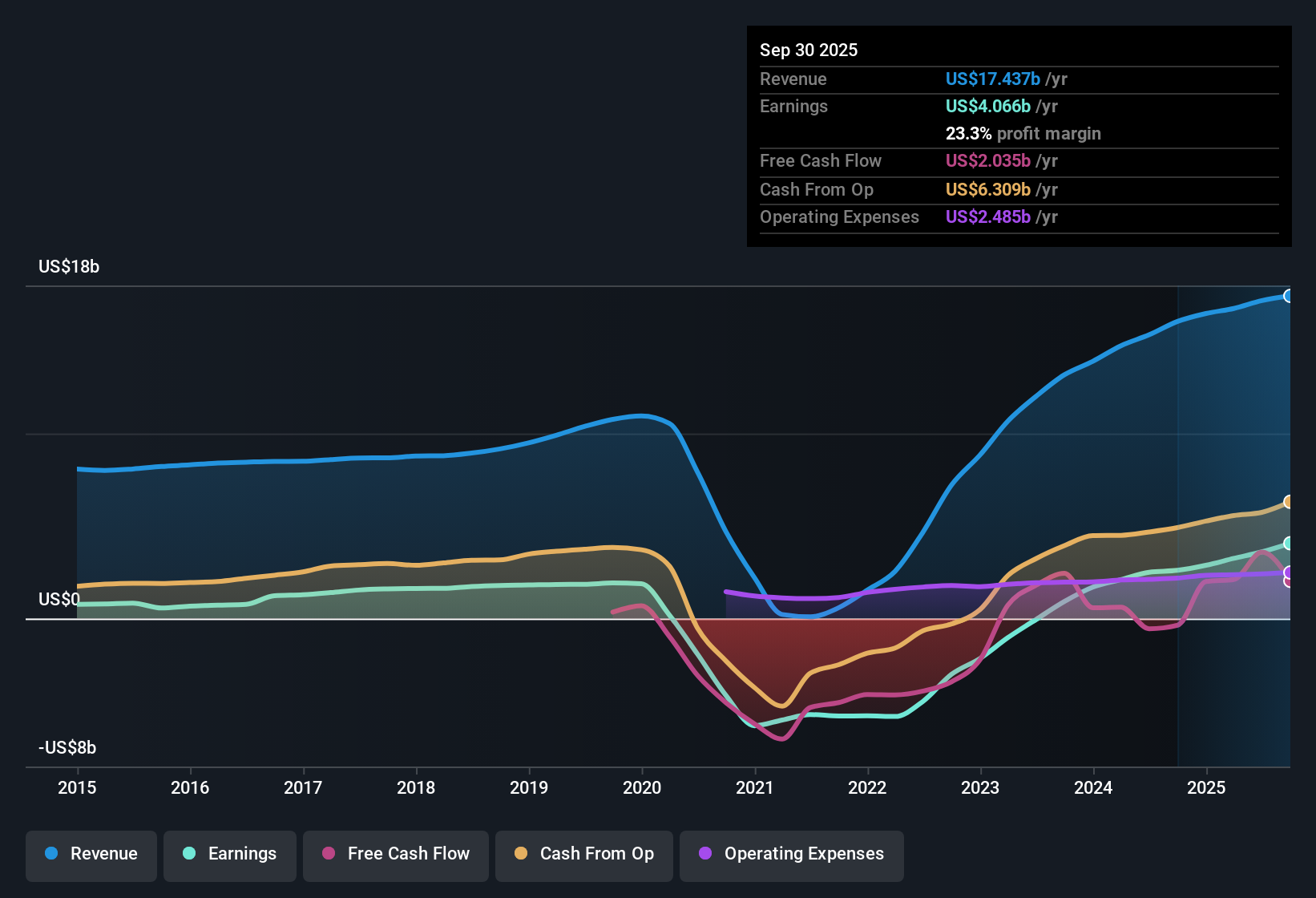Click the US$17.437b revenue value
This screenshot has width=1316, height=898.
pyautogui.click(x=993, y=79)
